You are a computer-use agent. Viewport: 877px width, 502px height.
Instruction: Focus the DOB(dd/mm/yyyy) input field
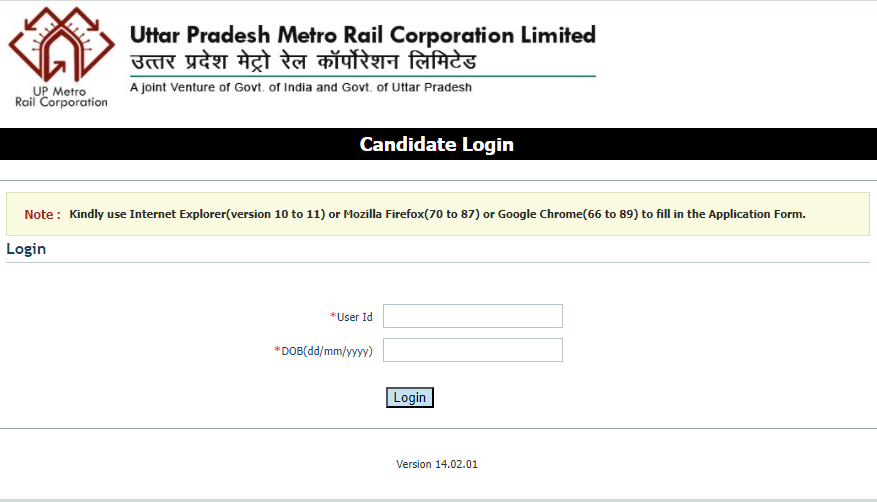coord(473,350)
